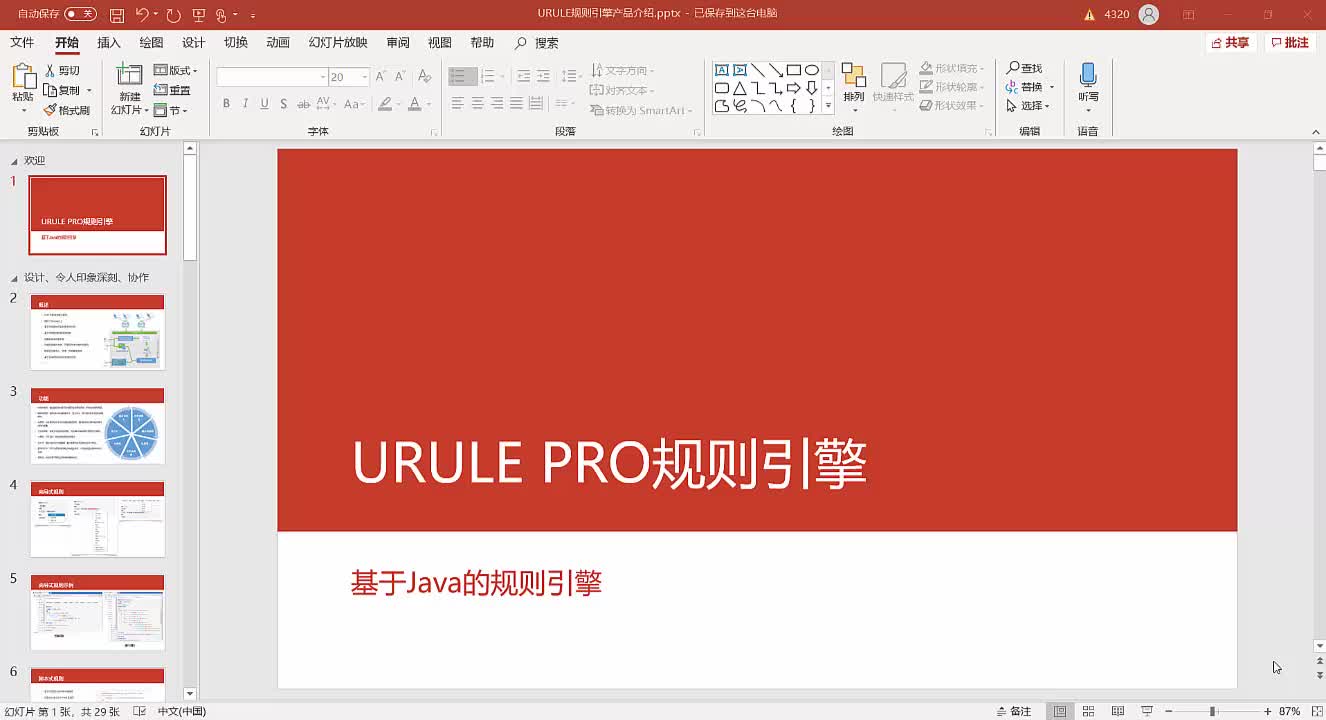Open the 复制 copy dropdown arrow

[x=89, y=91]
